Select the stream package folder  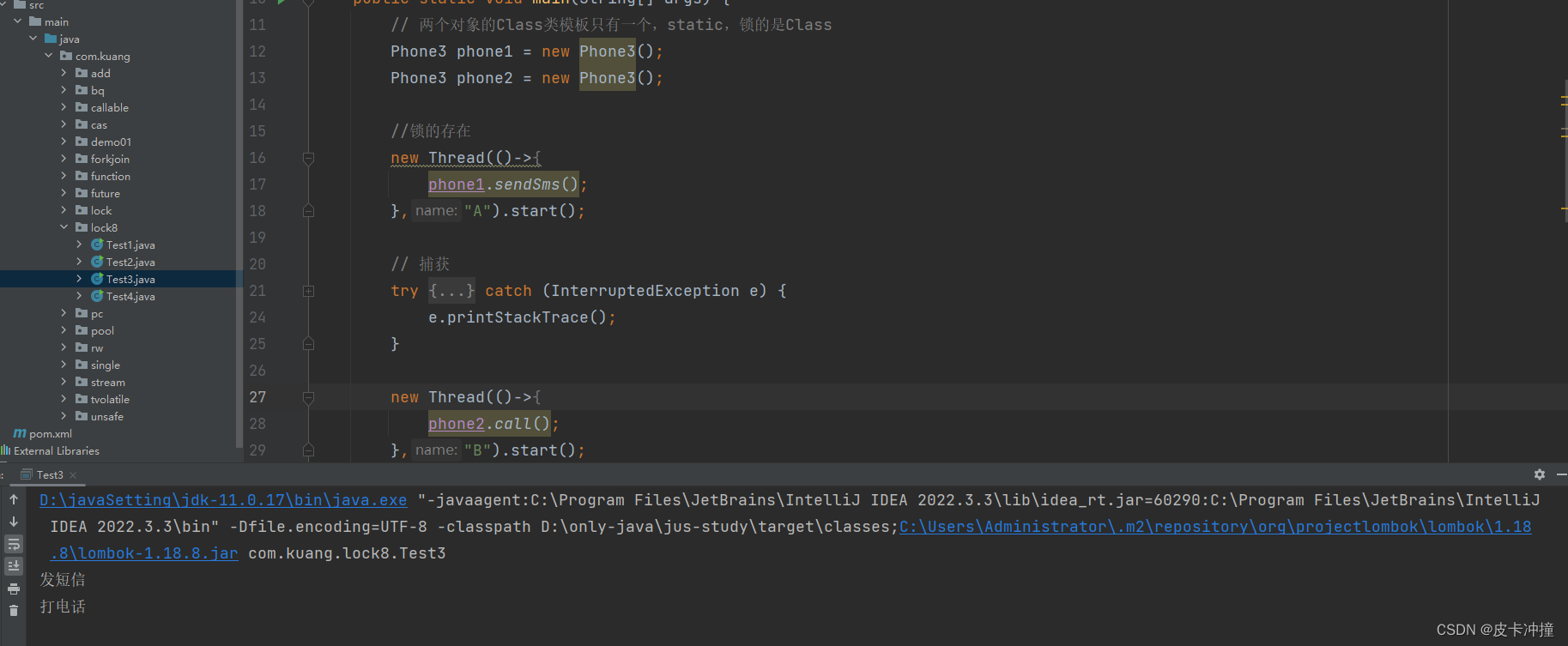(100, 382)
